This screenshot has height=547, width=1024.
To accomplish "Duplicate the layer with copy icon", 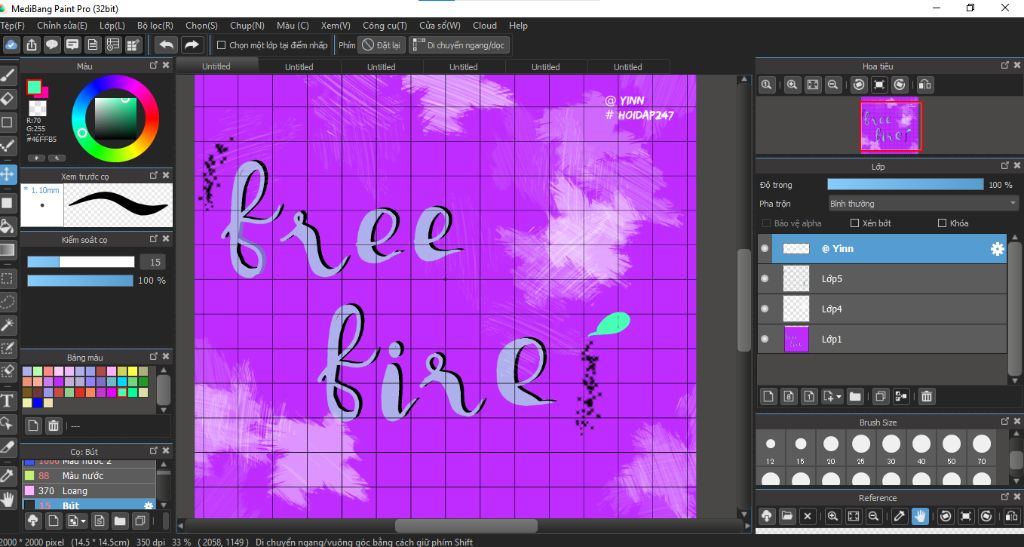I will tap(880, 396).
